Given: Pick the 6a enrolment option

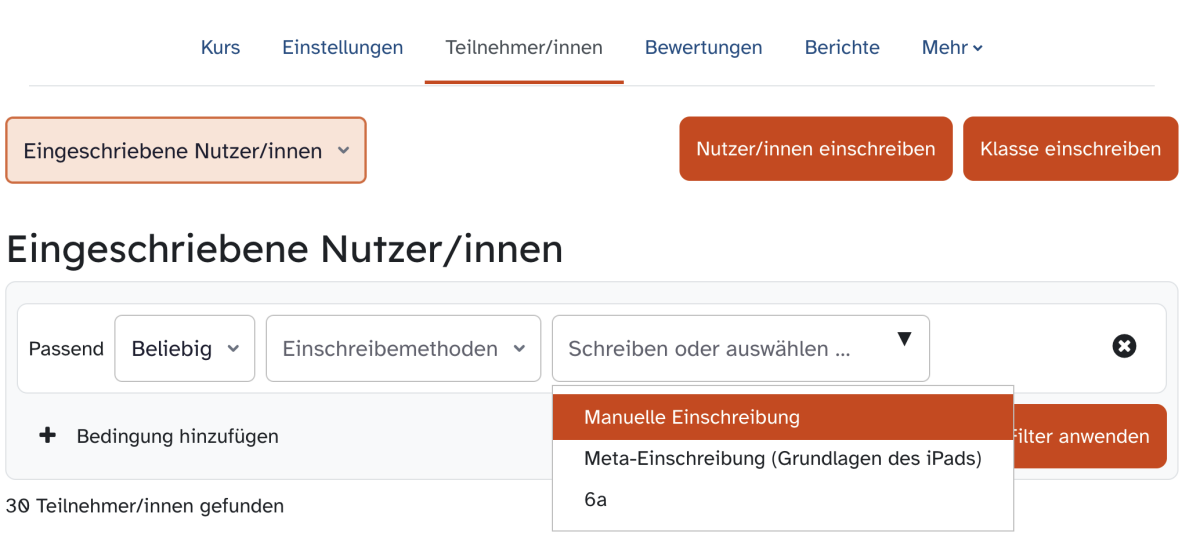Looking at the screenshot, I should 783,499.
